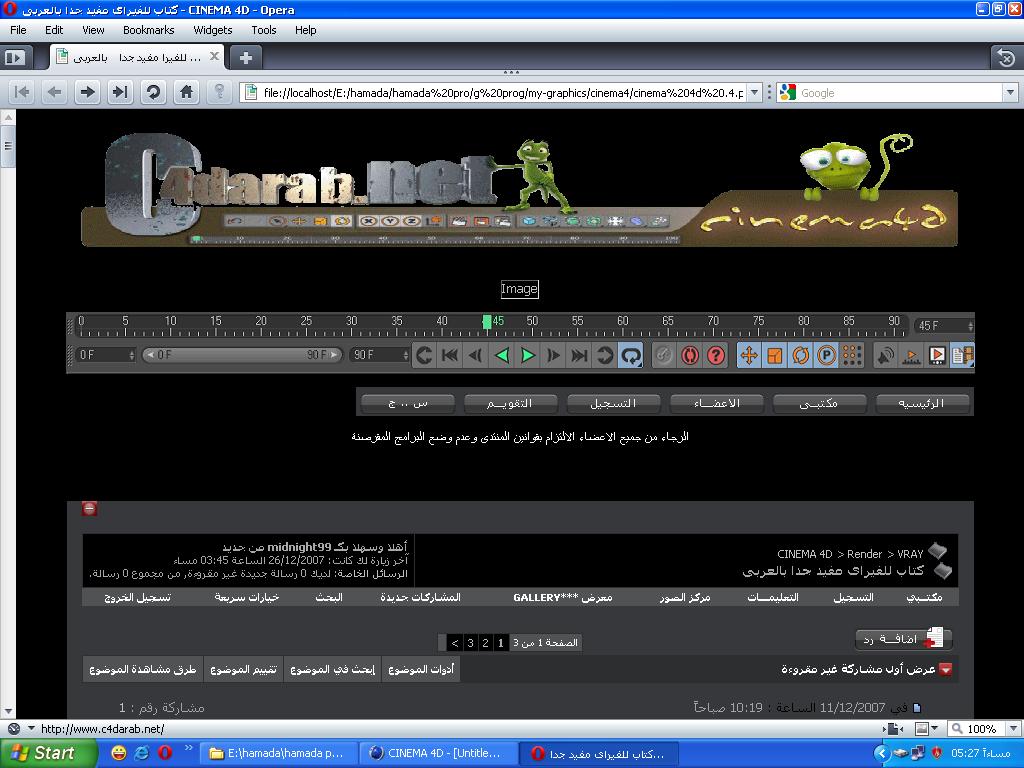This screenshot has height=768, width=1024.
Task: Open the Widgets menu
Action: click(213, 30)
